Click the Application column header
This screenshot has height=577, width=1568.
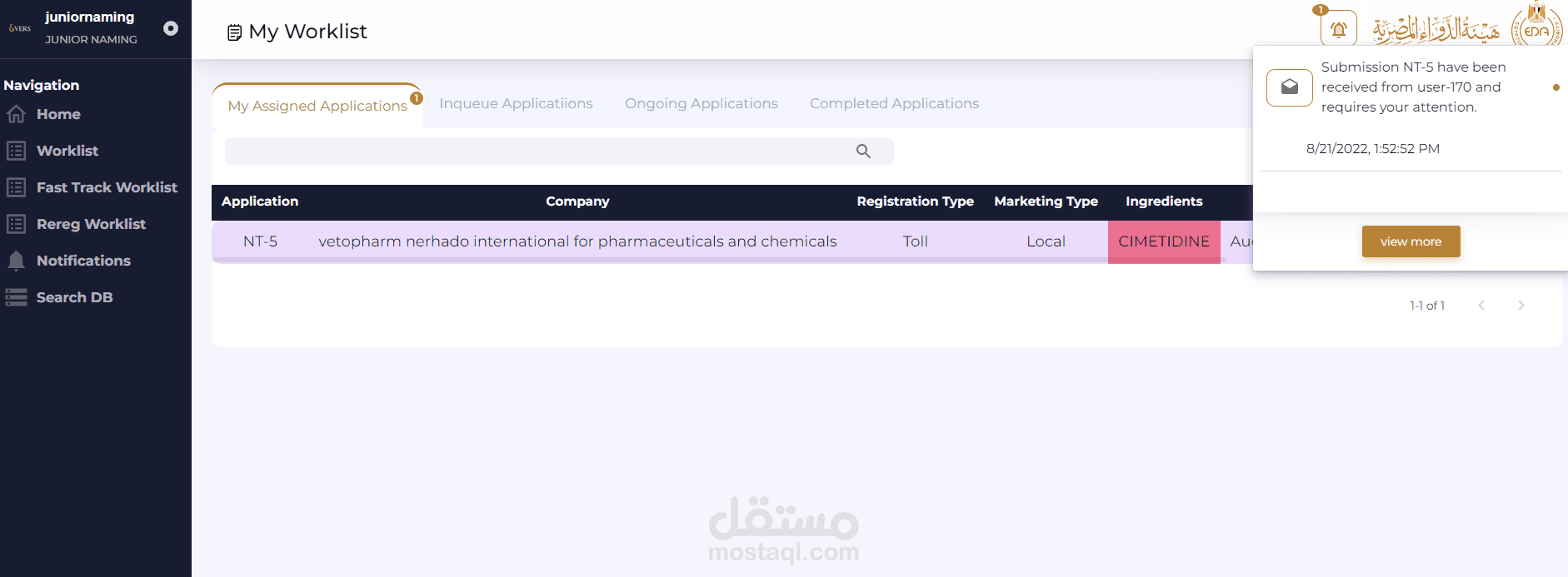pos(260,201)
